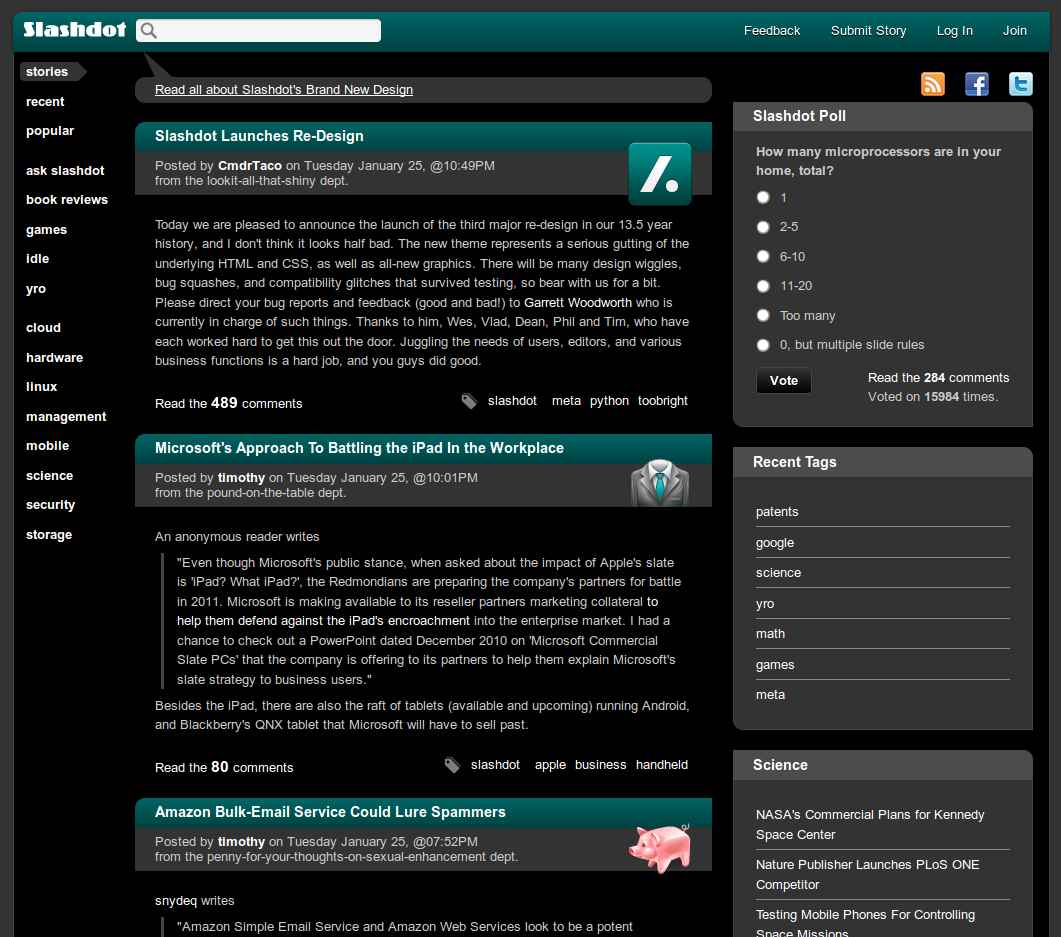
Task: Open the RSS feed icon
Action: pyautogui.click(x=932, y=84)
